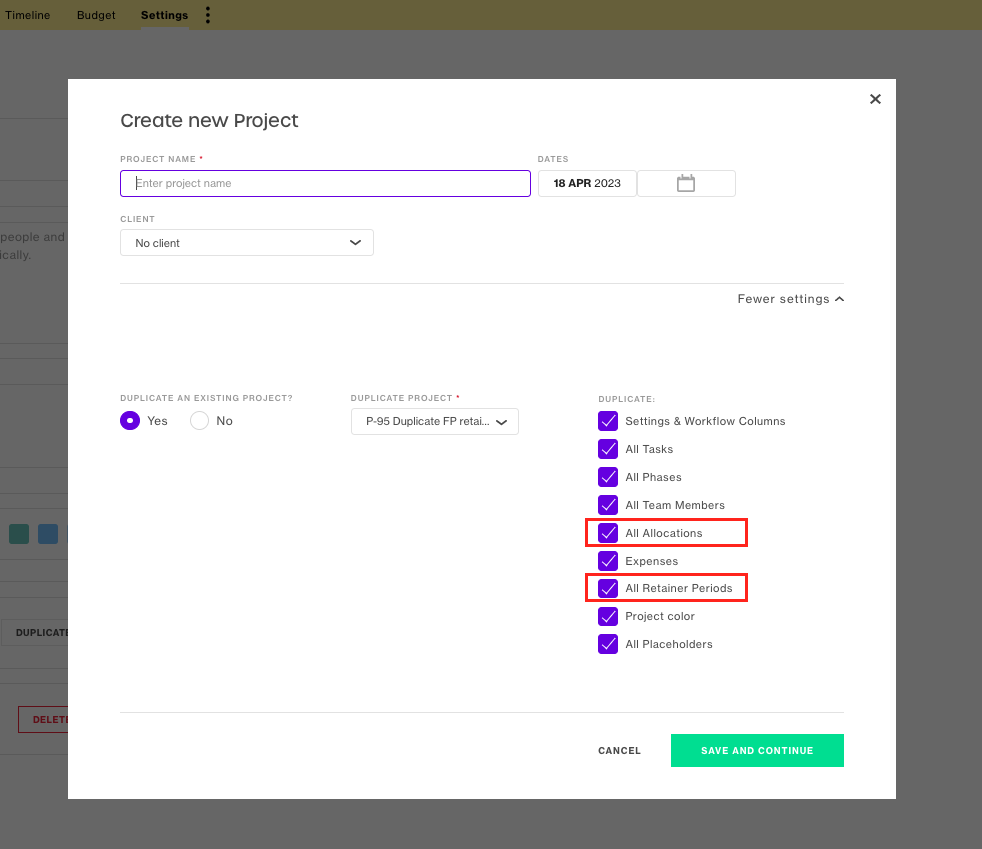This screenshot has height=849, width=982.
Task: Click Save and Continue
Action: [x=757, y=750]
